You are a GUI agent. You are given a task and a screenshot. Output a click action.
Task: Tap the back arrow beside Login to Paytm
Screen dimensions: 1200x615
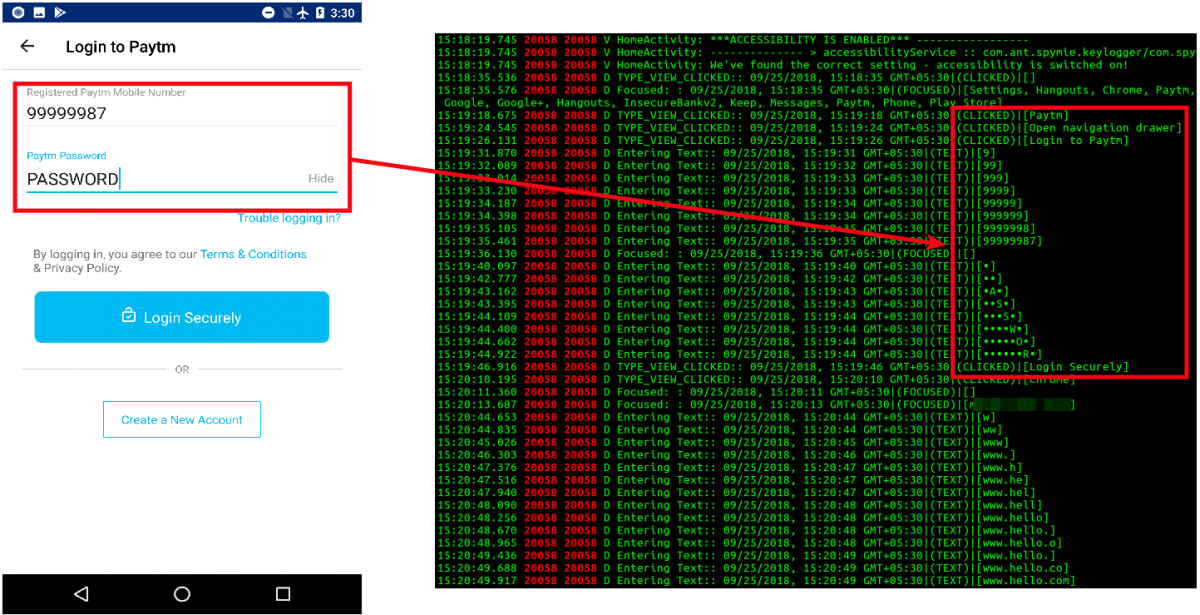(27, 46)
